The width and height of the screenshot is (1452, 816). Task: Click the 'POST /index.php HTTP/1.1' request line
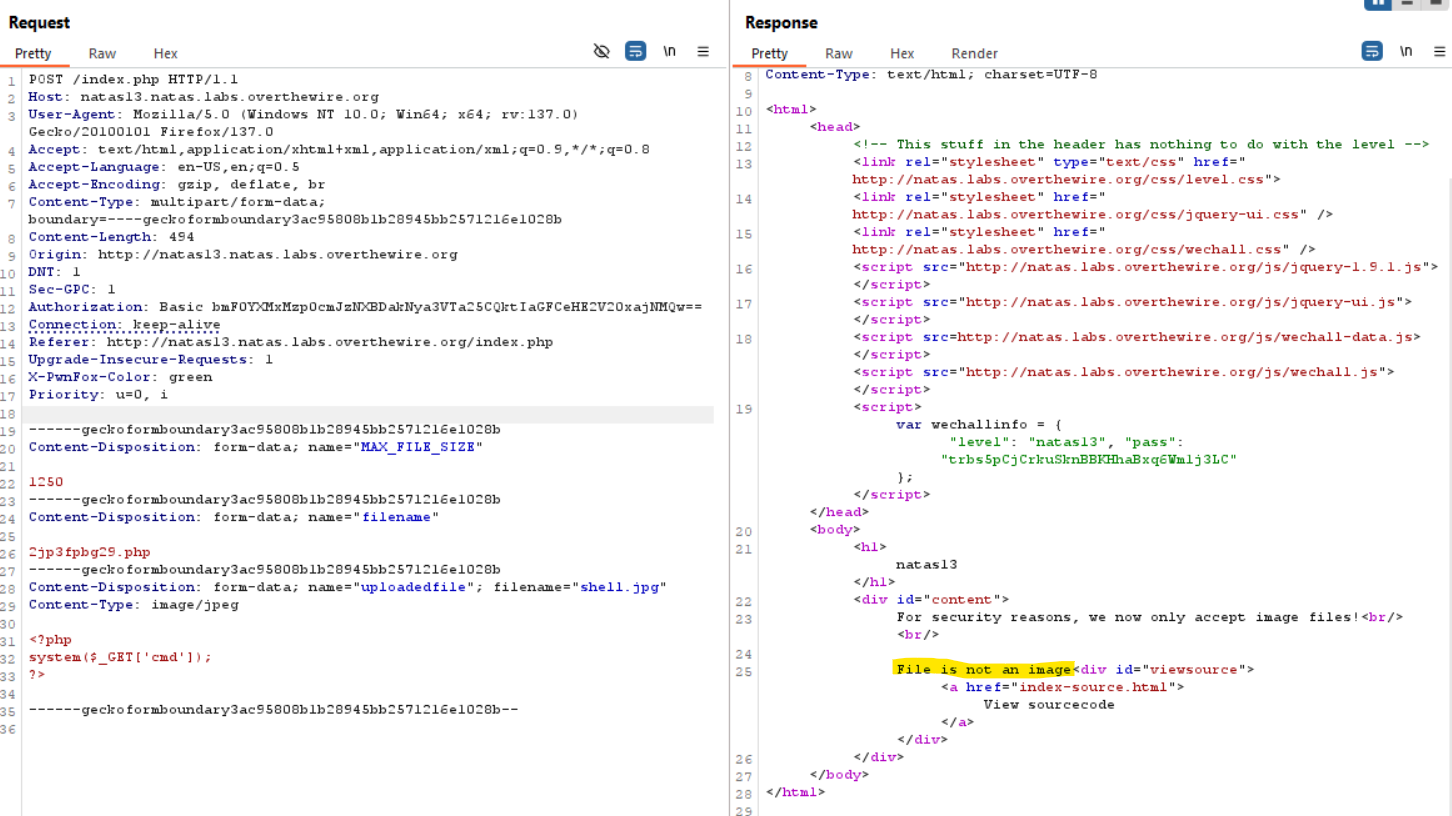click(133, 79)
